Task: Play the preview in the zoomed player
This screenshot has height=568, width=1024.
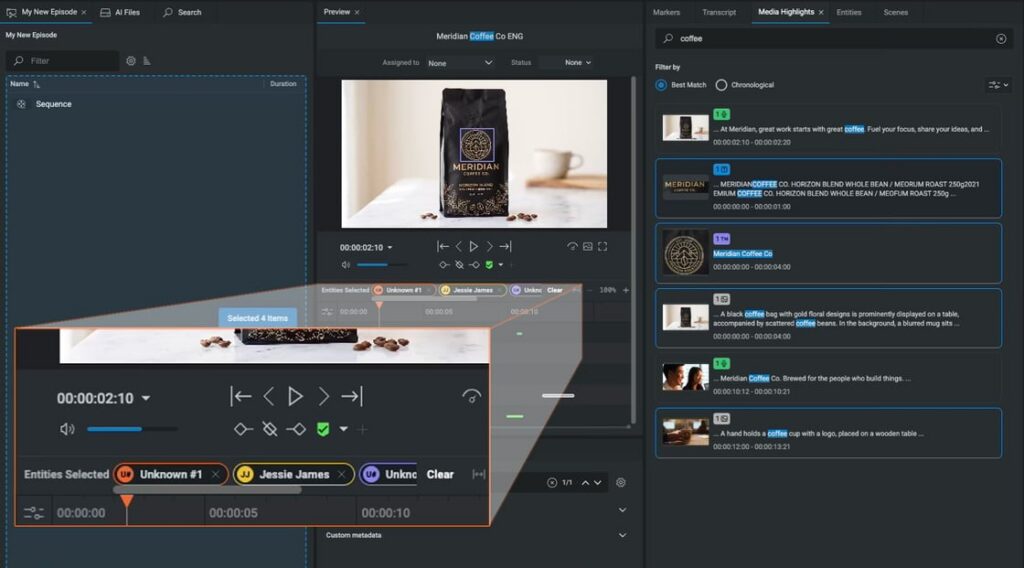Action: coord(295,396)
